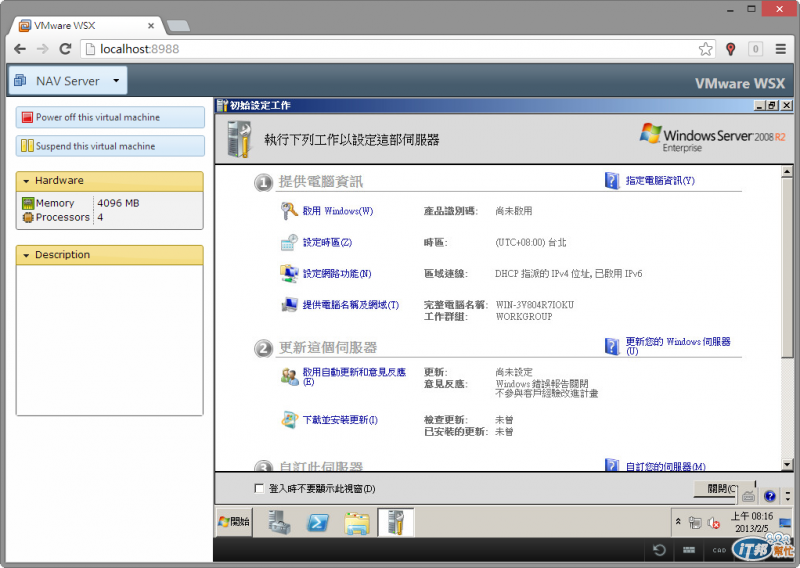Bookmark this page with the star

click(x=706, y=49)
